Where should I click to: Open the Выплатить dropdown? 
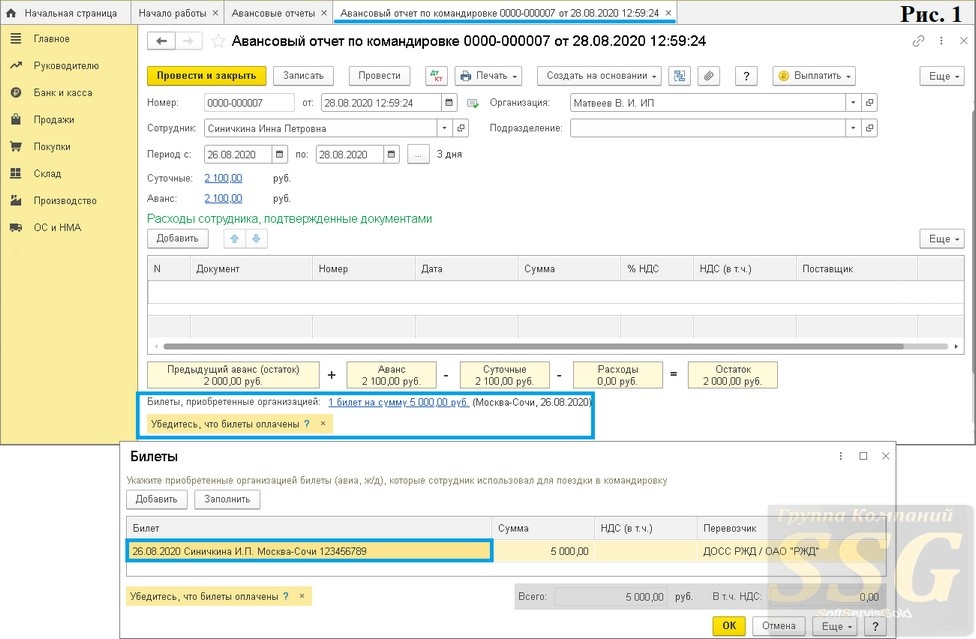[x=814, y=76]
